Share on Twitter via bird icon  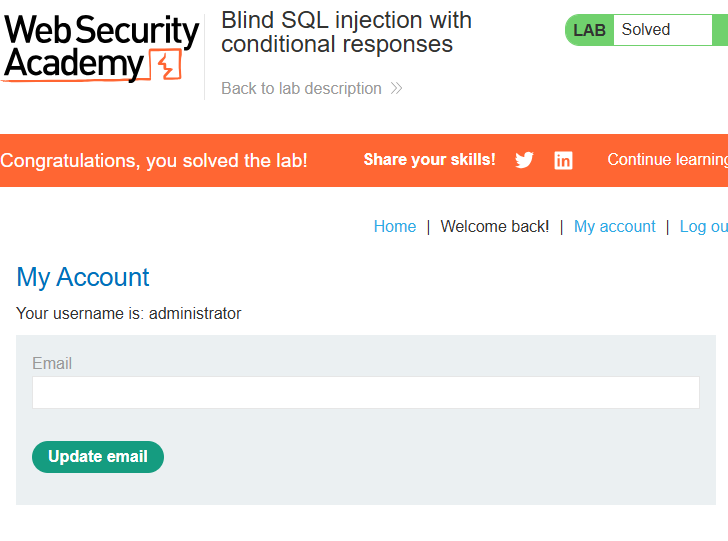(x=524, y=160)
